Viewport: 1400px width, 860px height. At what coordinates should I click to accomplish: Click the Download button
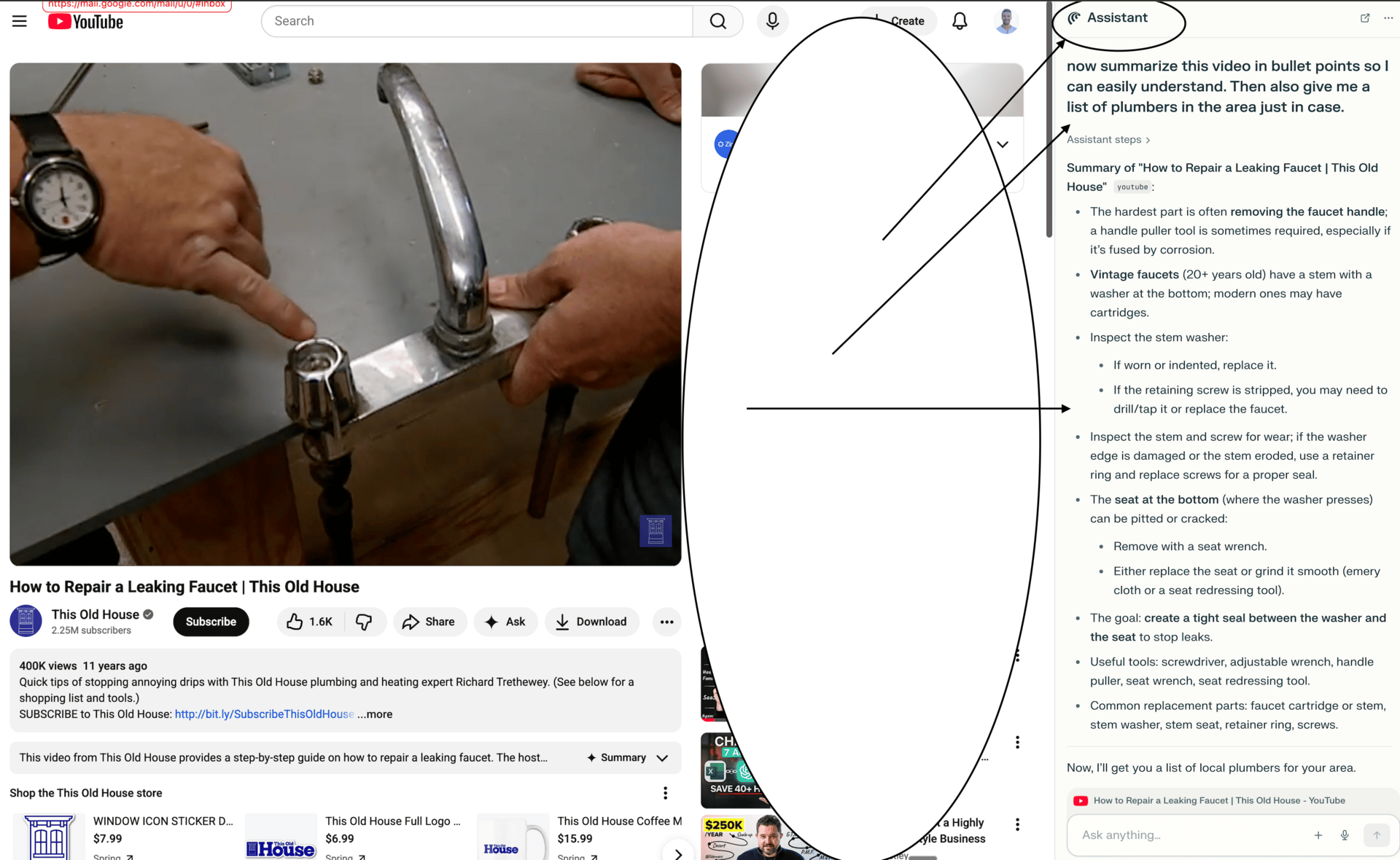[x=591, y=622]
